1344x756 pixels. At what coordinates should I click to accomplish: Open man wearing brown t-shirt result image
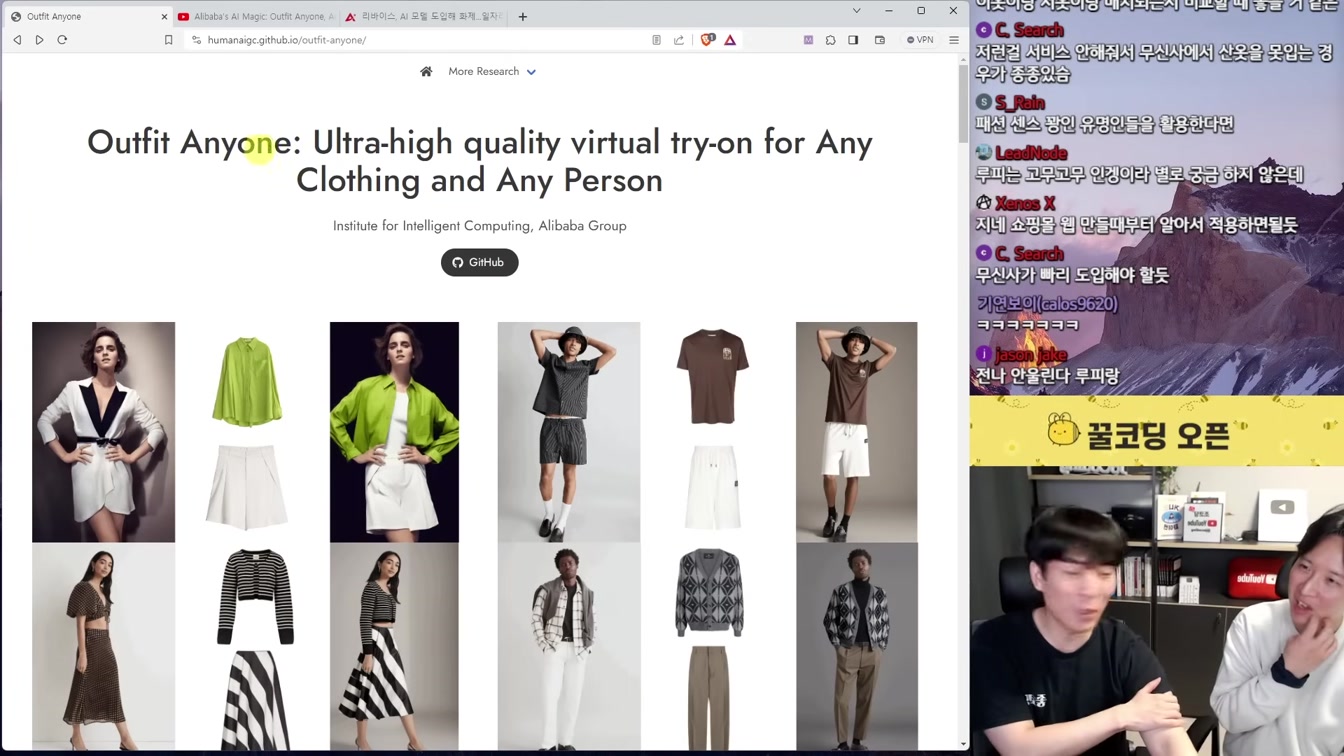pos(856,432)
